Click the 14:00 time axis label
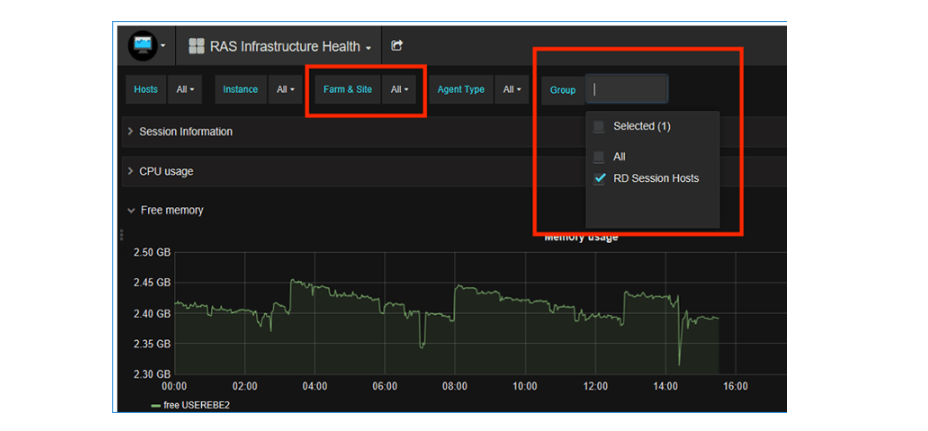Image resolution: width=928 pixels, height=431 pixels. [x=665, y=387]
